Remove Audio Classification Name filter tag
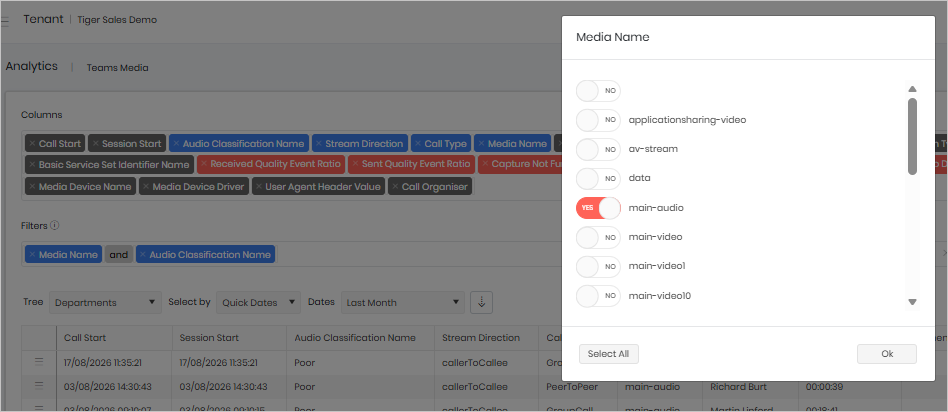 (x=143, y=255)
